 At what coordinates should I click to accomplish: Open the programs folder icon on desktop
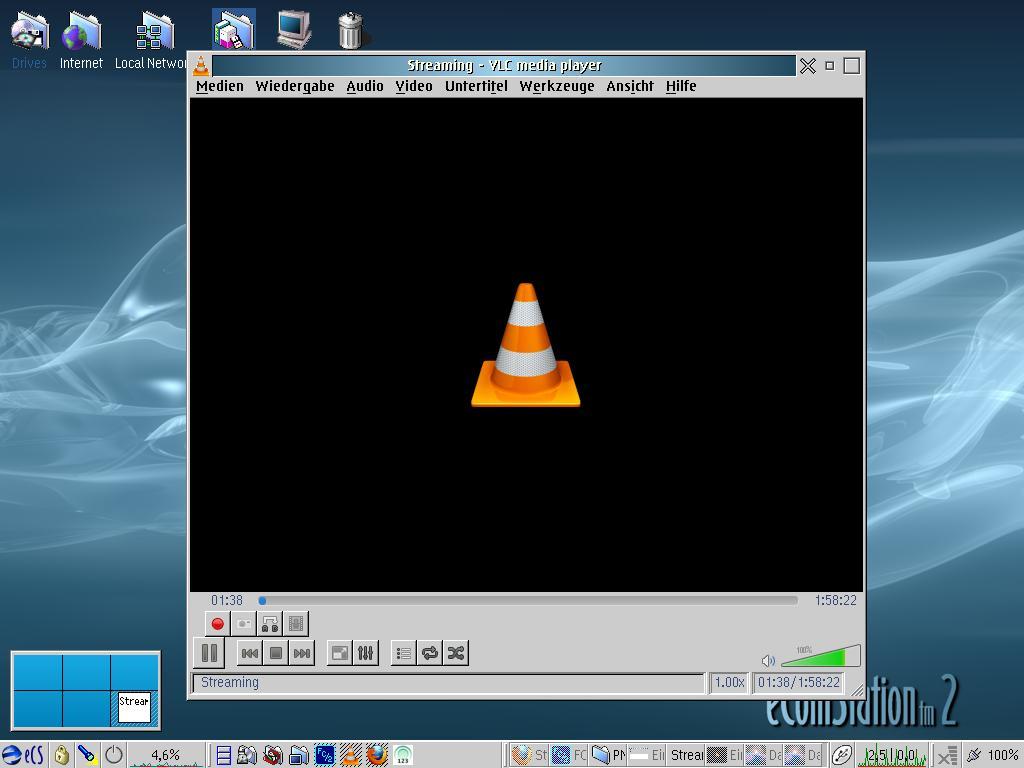coord(233,30)
